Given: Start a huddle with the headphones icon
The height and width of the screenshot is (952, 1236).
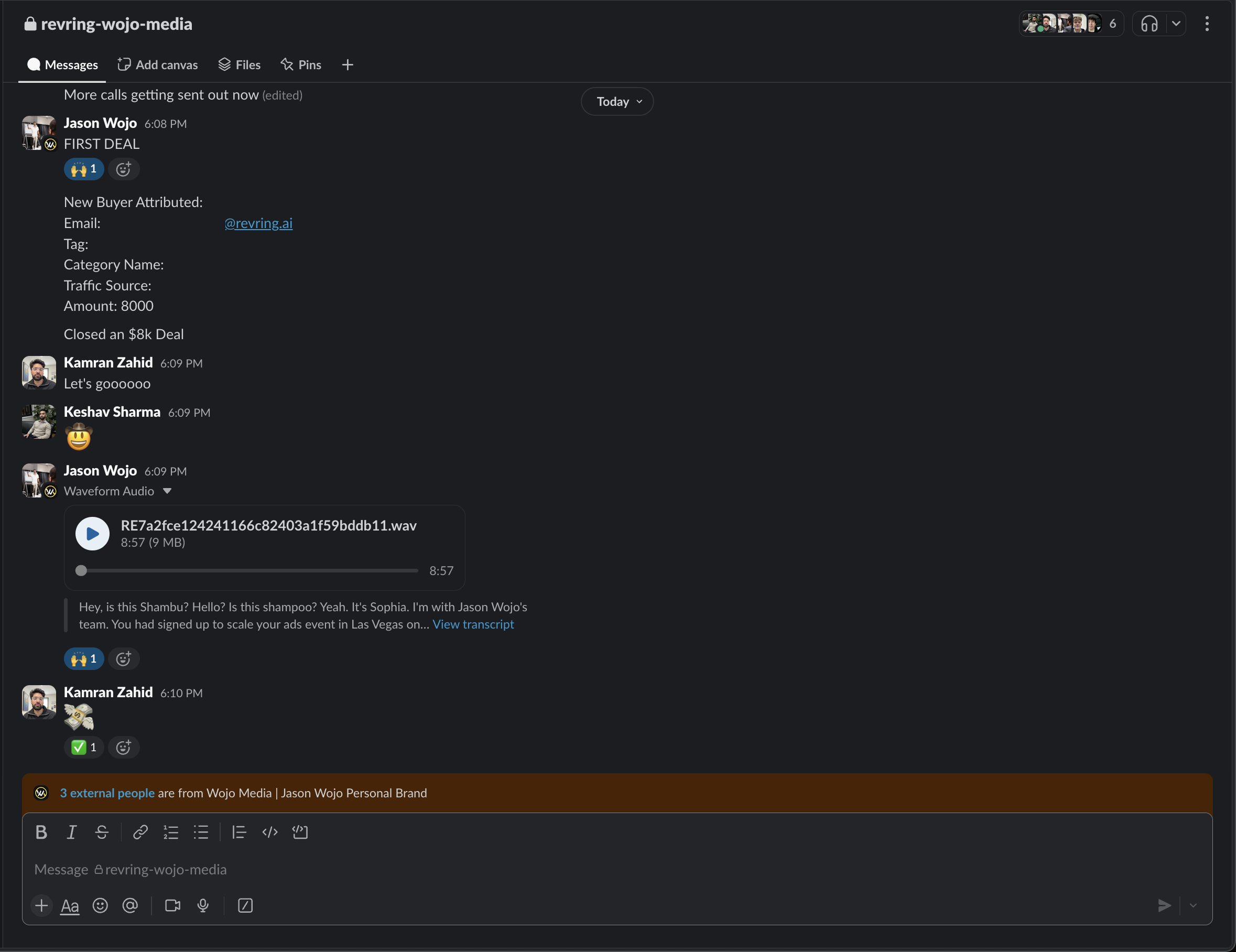Looking at the screenshot, I should coord(1149,23).
